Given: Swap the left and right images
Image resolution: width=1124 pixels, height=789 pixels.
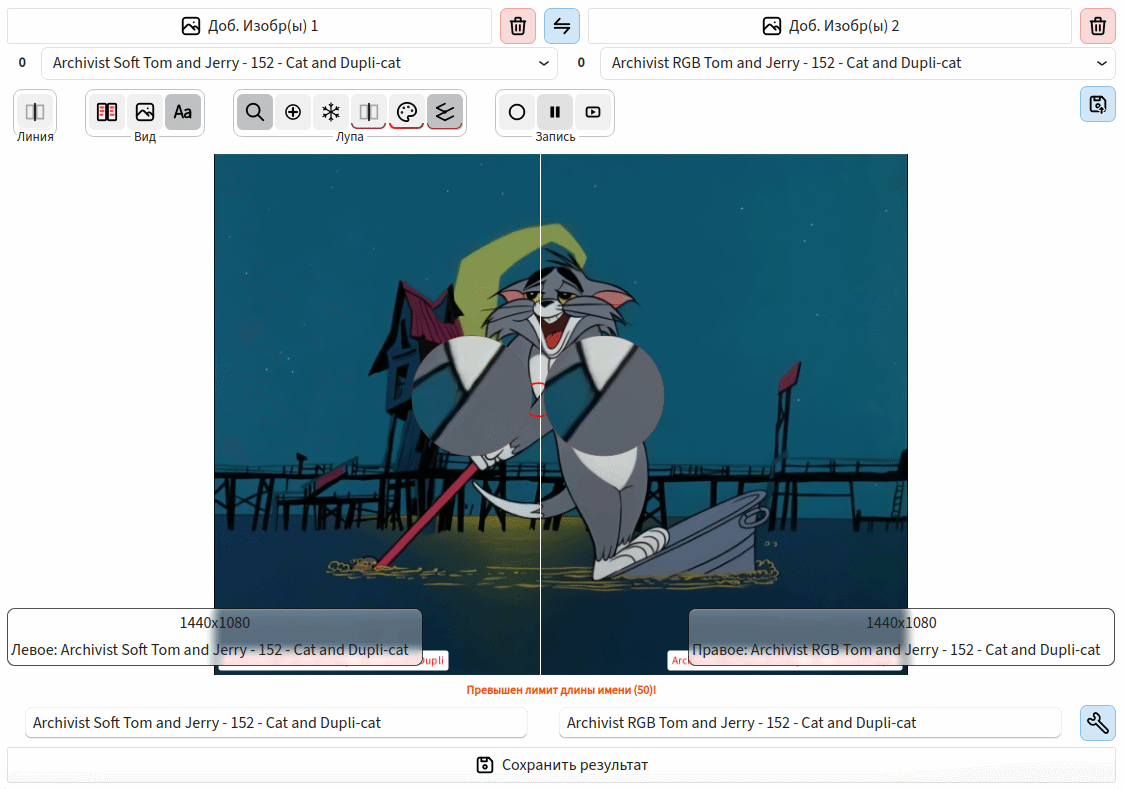Looking at the screenshot, I should click(562, 27).
